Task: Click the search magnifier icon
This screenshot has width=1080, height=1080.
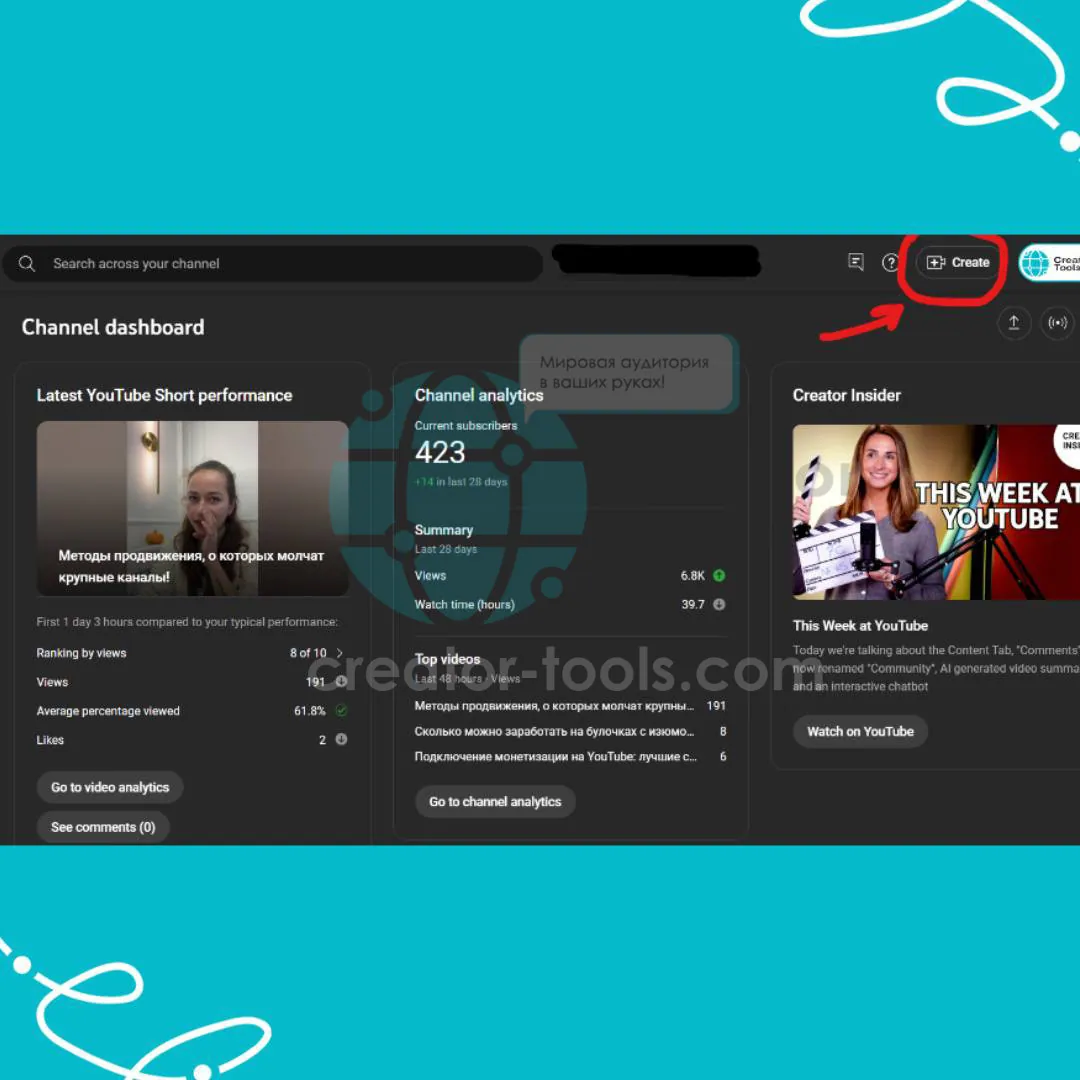Action: coord(27,264)
